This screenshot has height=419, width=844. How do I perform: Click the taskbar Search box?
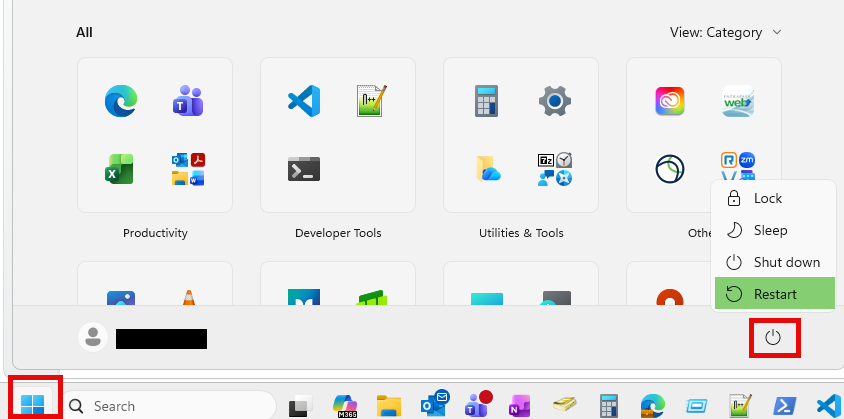(x=169, y=406)
